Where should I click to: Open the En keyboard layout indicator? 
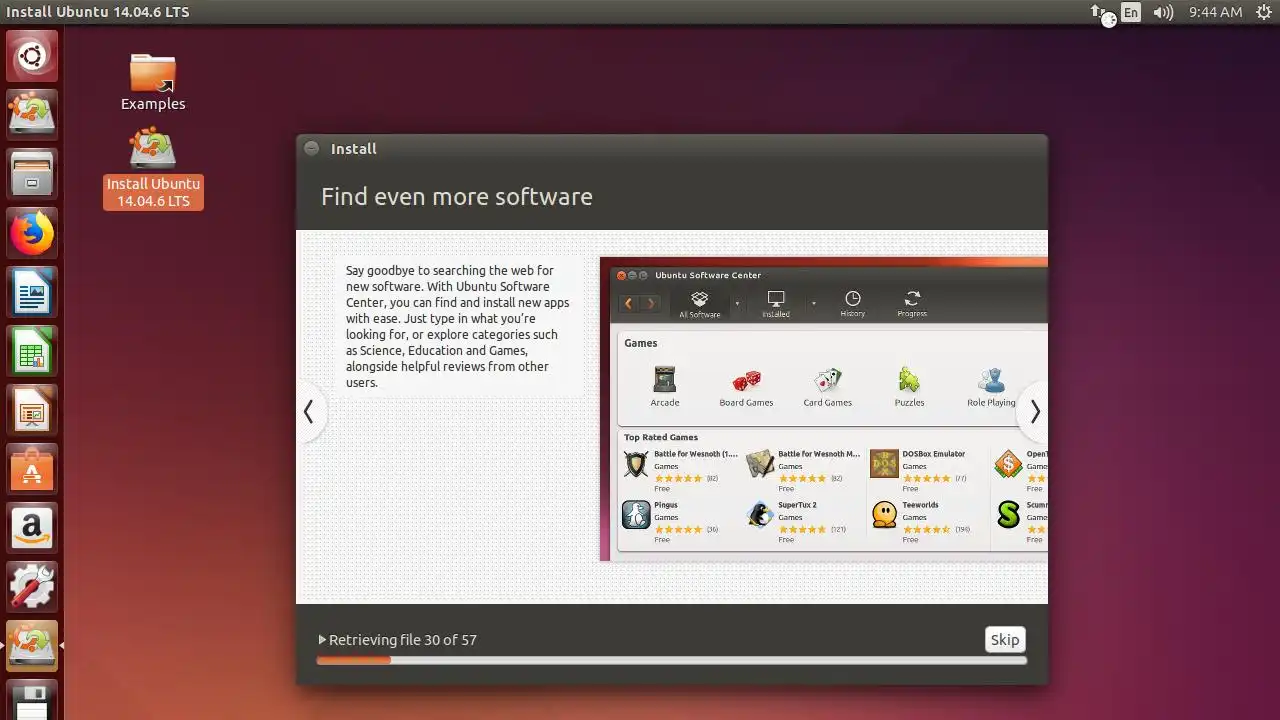tap(1131, 12)
